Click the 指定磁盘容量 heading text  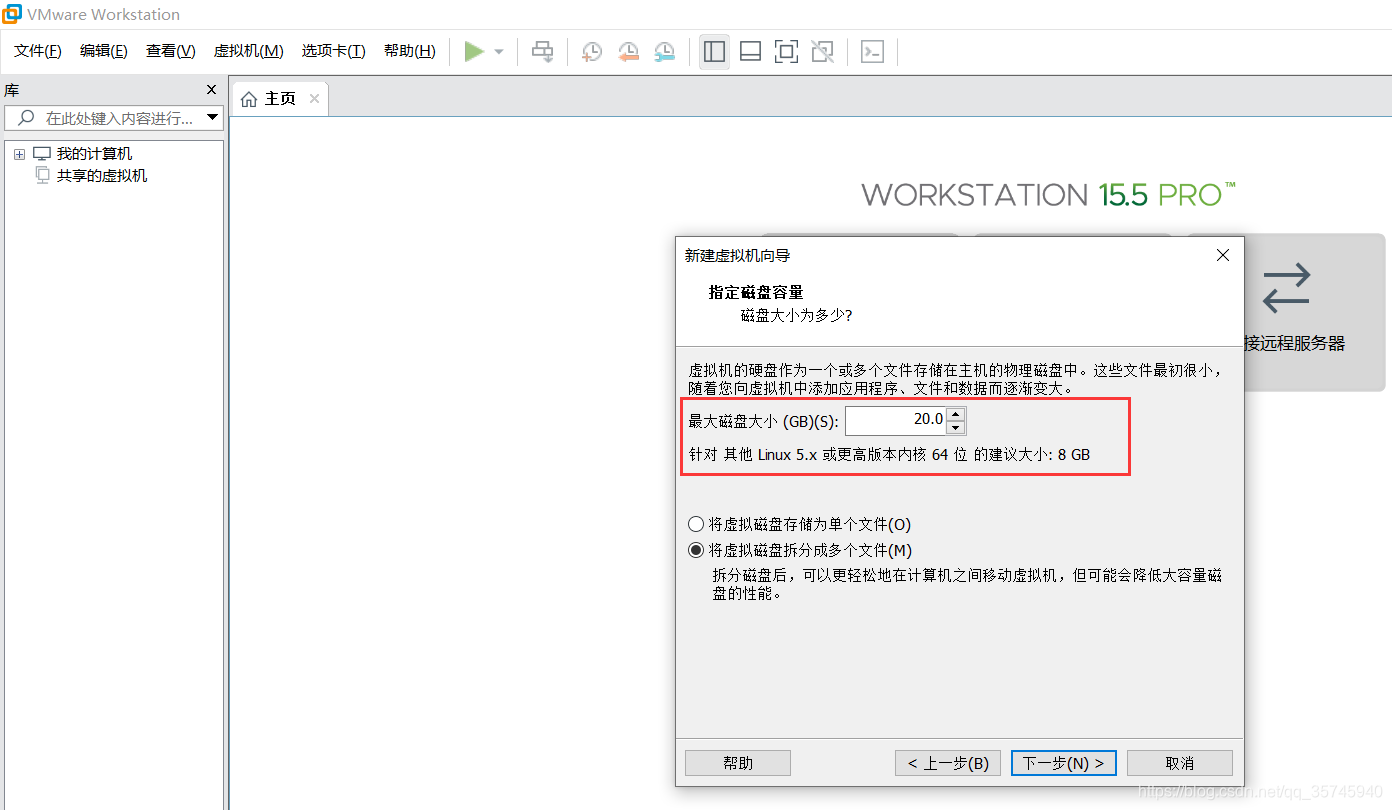(756, 292)
